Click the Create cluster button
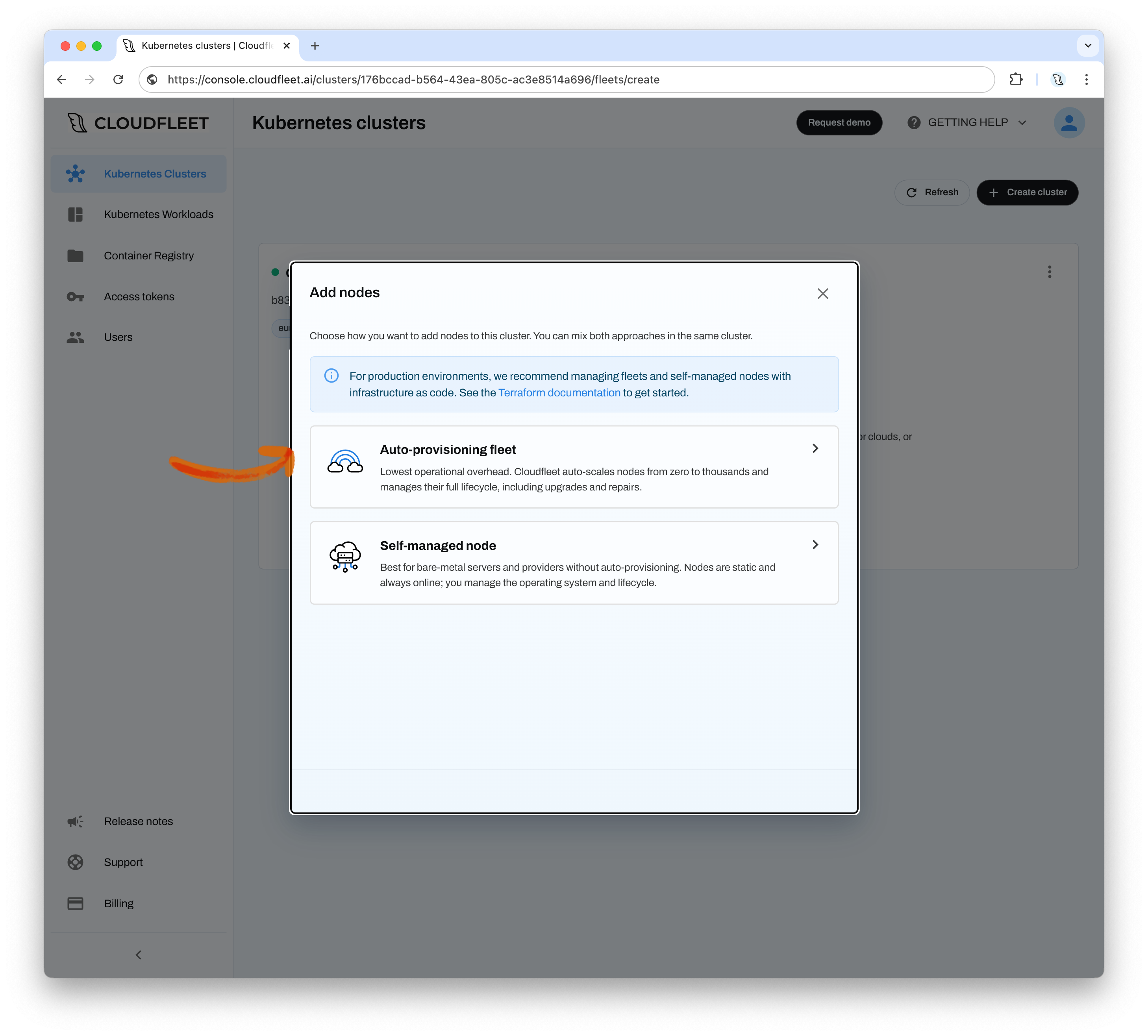This screenshot has width=1148, height=1036. pos(1027,192)
